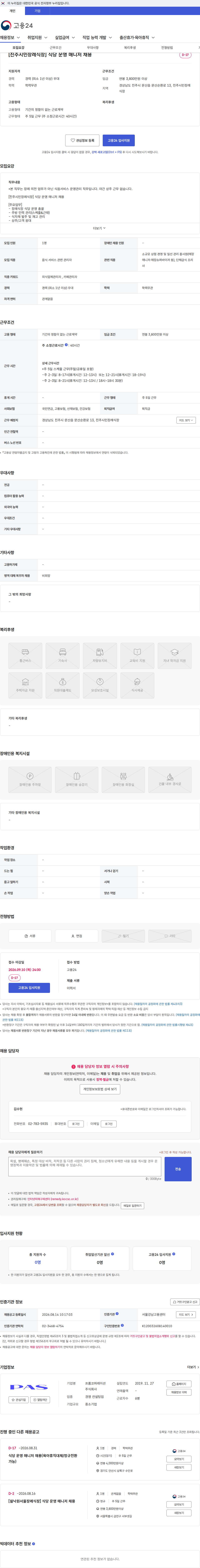Click the 식사제공 icon
This screenshot has width=200, height=1568.
point(137,685)
